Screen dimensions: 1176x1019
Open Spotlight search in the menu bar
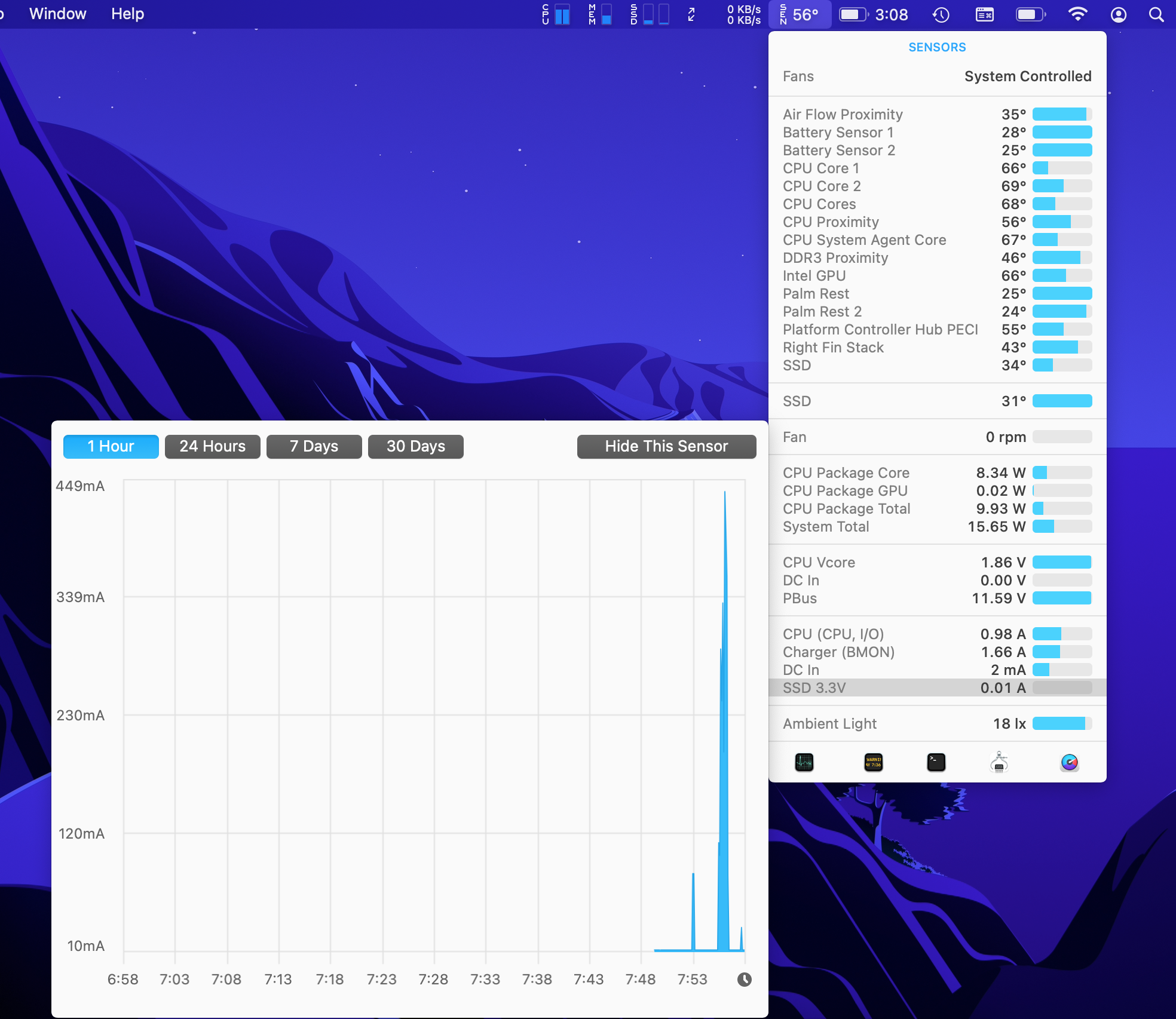pyautogui.click(x=1157, y=13)
